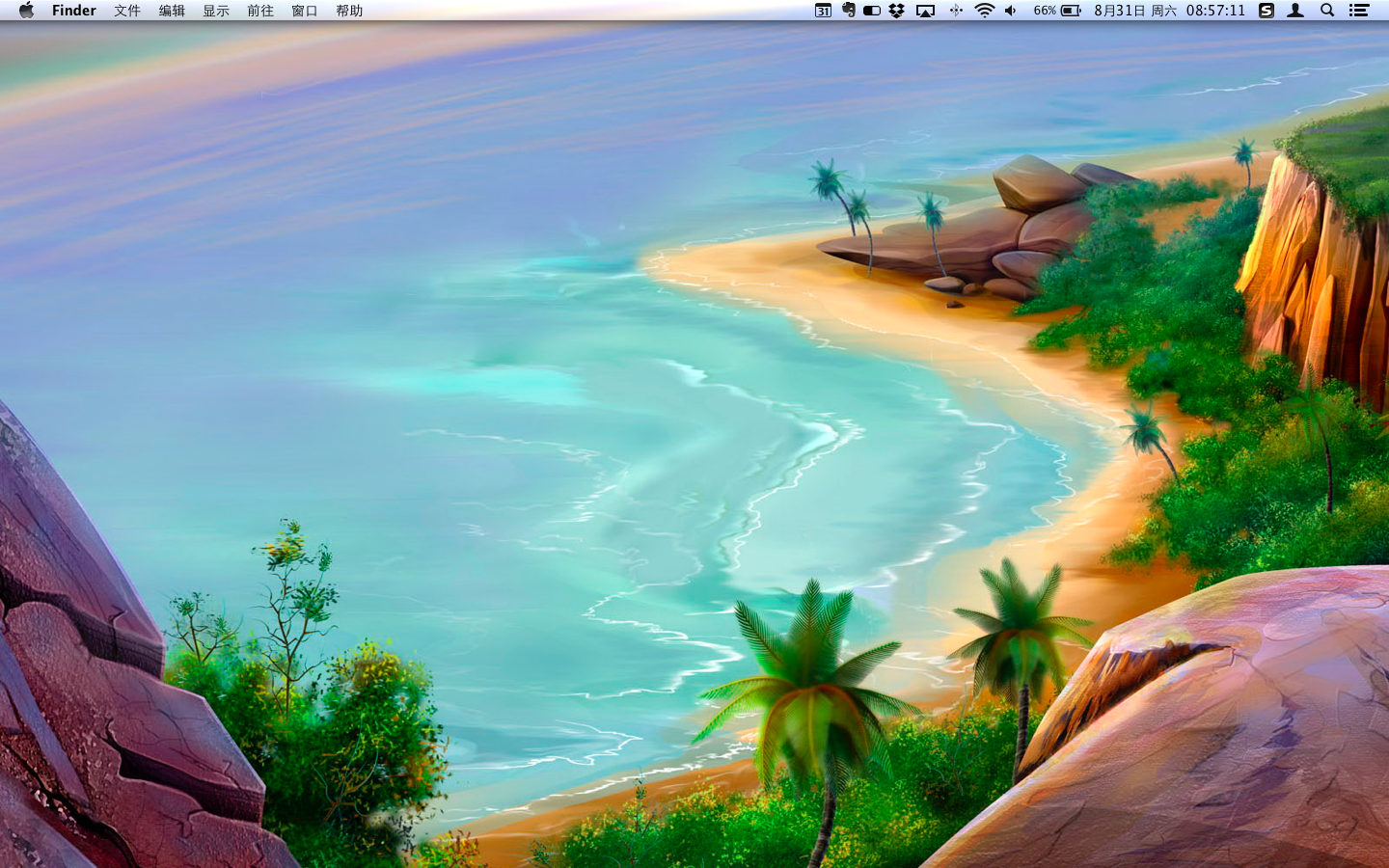Open the Wi-Fi status menu

click(985, 11)
